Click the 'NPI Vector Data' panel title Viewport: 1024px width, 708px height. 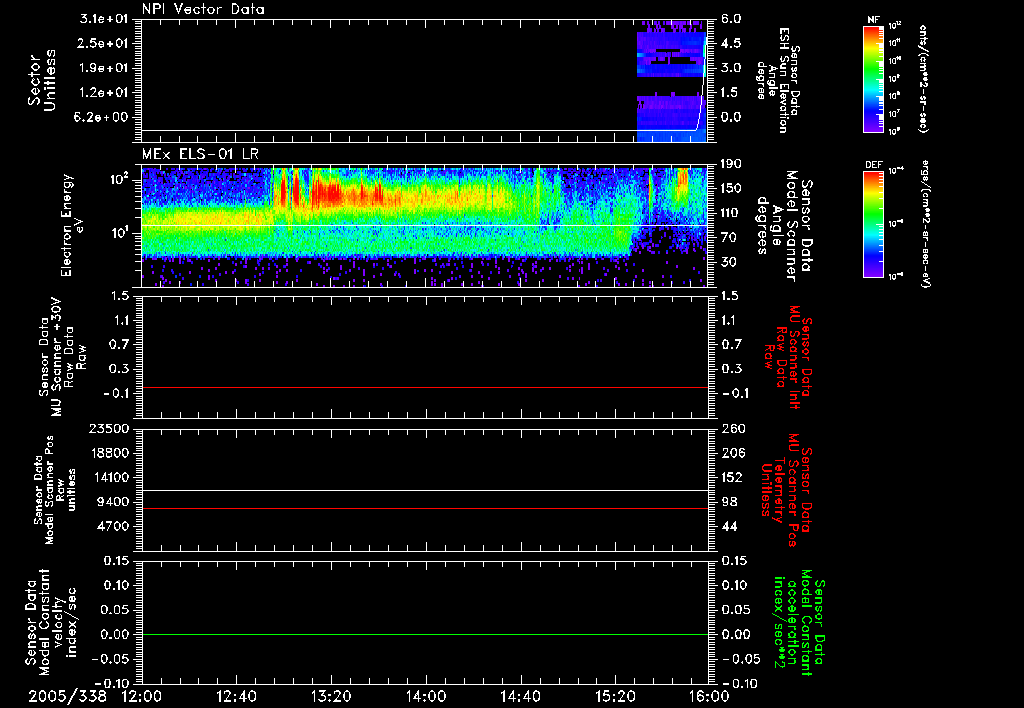pyautogui.click(x=203, y=9)
